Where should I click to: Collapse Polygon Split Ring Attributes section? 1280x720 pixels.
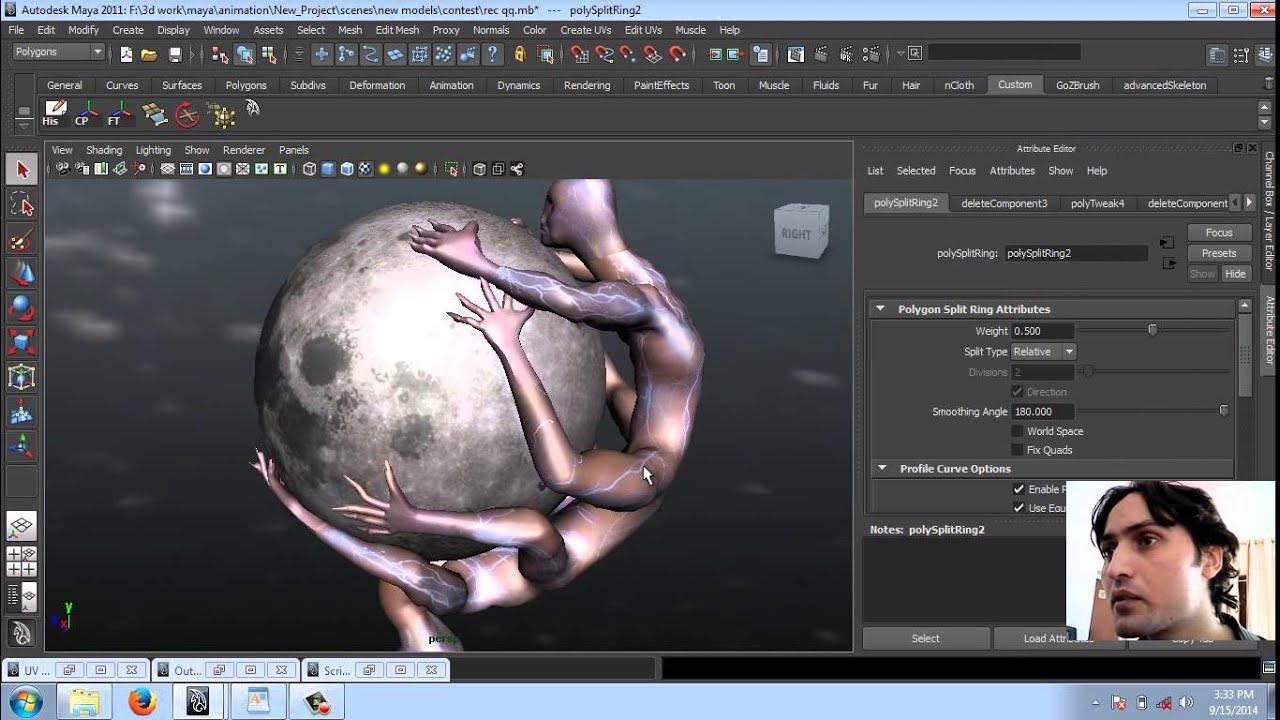click(x=880, y=309)
